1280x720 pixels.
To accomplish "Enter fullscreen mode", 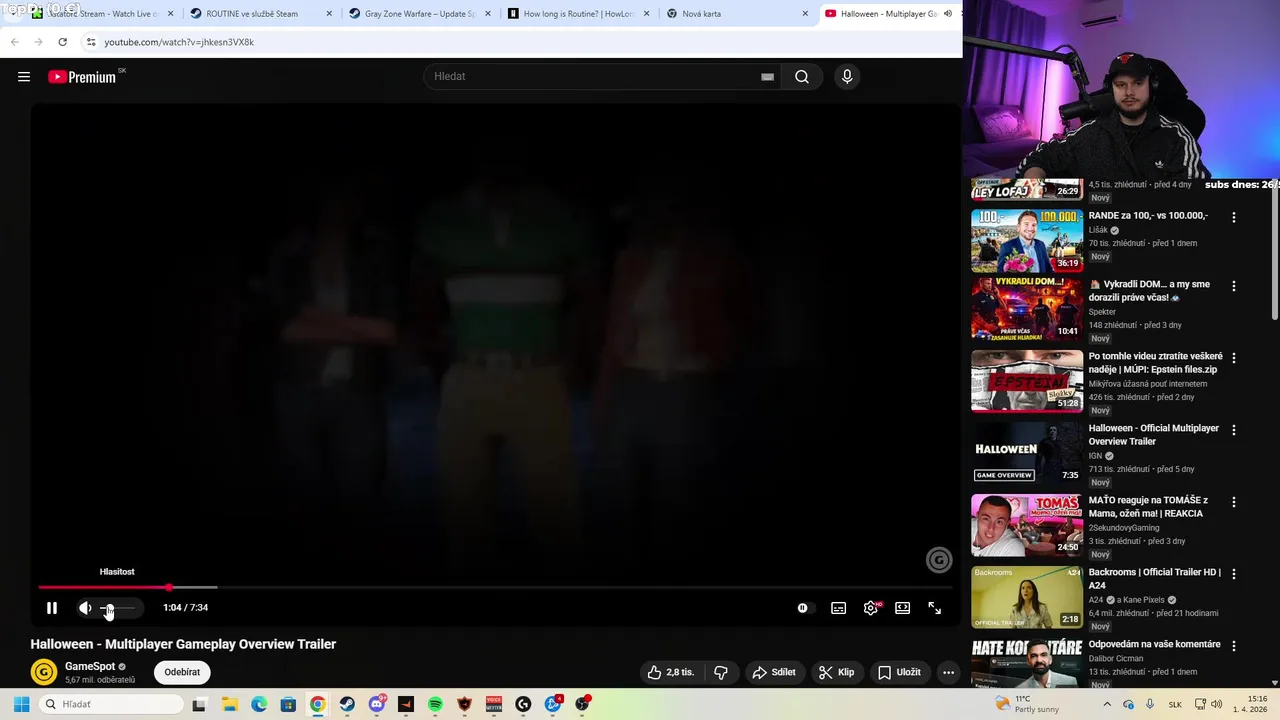I will tap(935, 608).
